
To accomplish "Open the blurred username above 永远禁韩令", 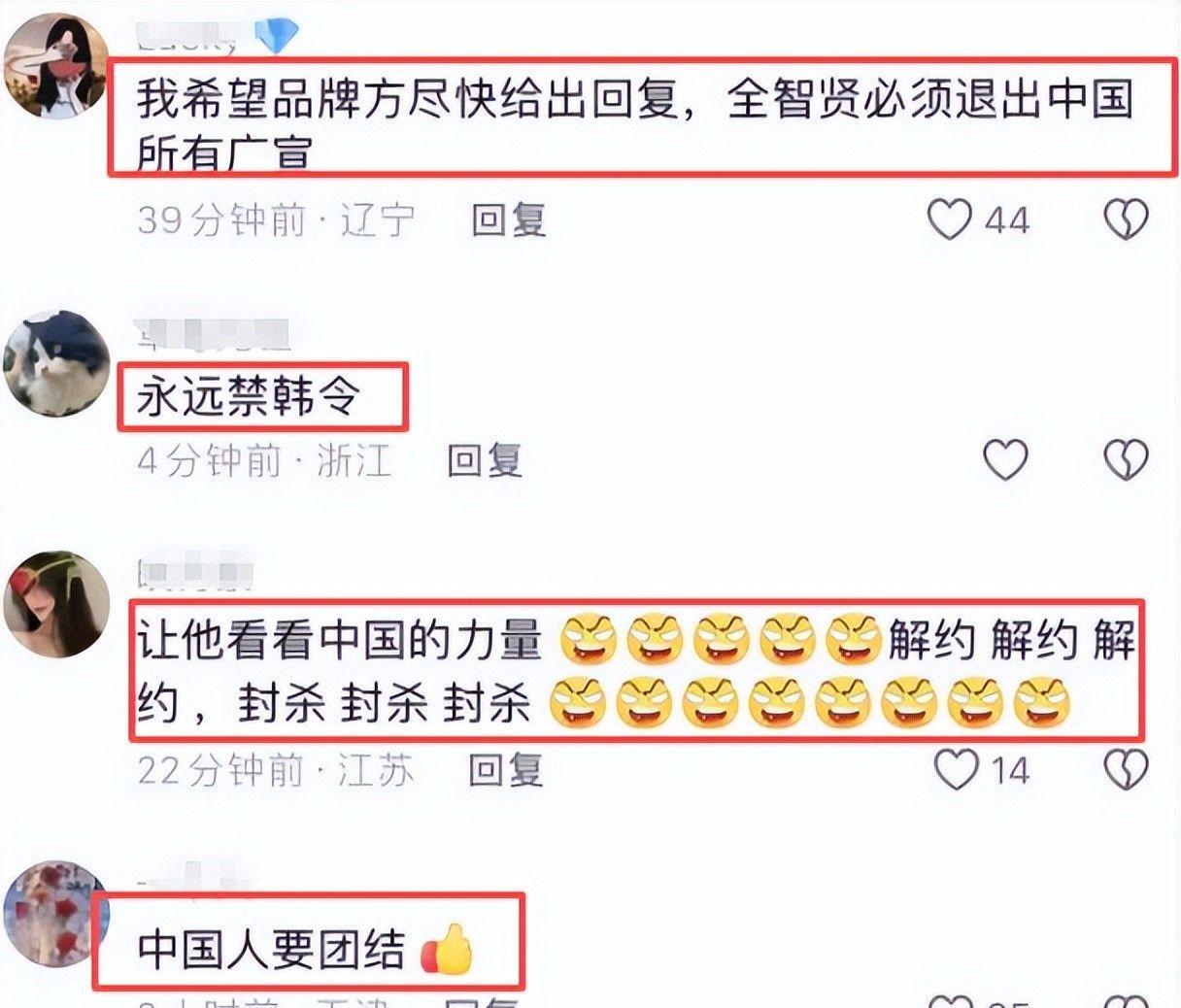I will click(214, 334).
